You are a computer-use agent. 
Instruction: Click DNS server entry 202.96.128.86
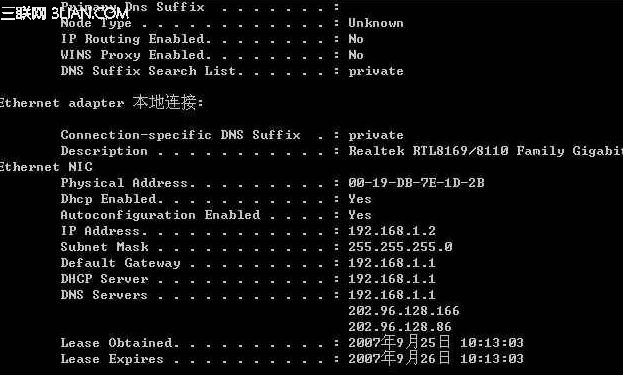point(400,327)
